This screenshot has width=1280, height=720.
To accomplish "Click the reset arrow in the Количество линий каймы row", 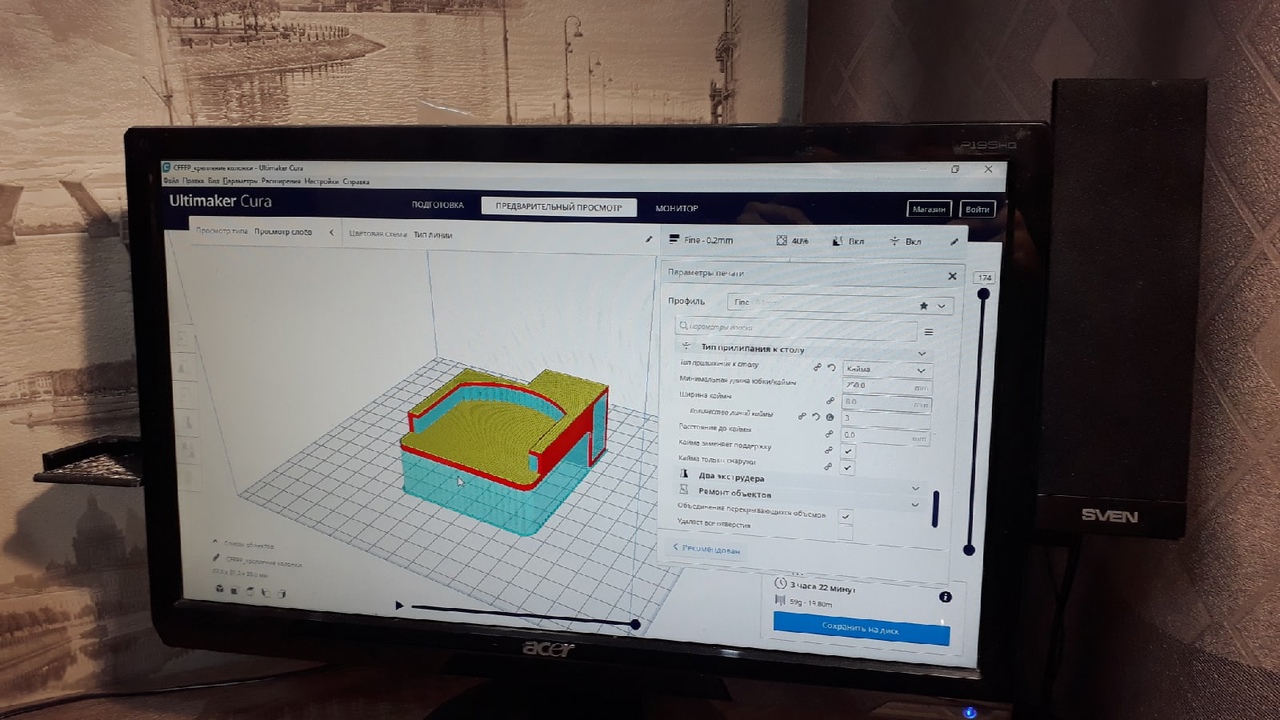I will [816, 416].
